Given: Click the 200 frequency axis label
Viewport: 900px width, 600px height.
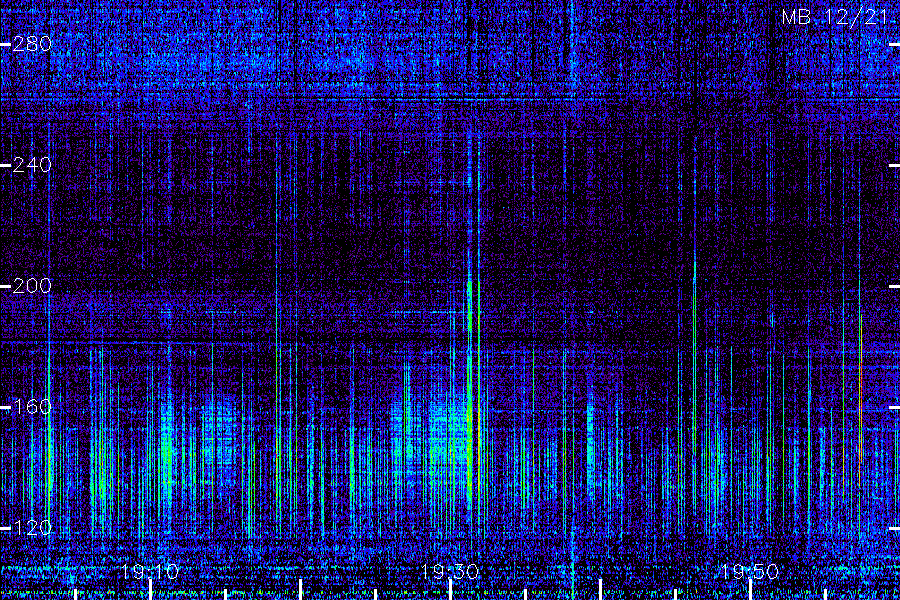Looking at the screenshot, I should tap(32, 285).
